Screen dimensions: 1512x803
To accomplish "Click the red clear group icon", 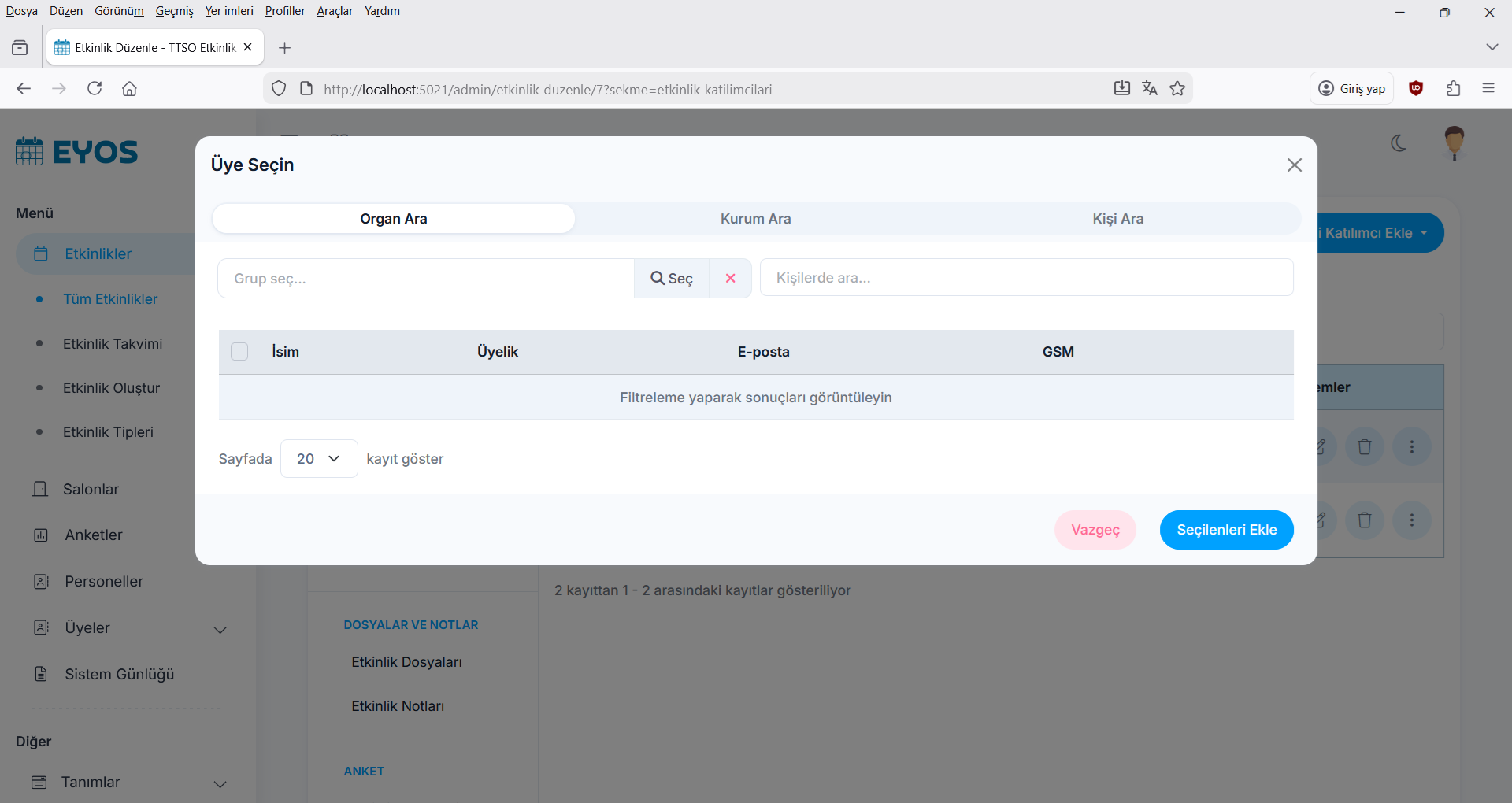I will [730, 279].
